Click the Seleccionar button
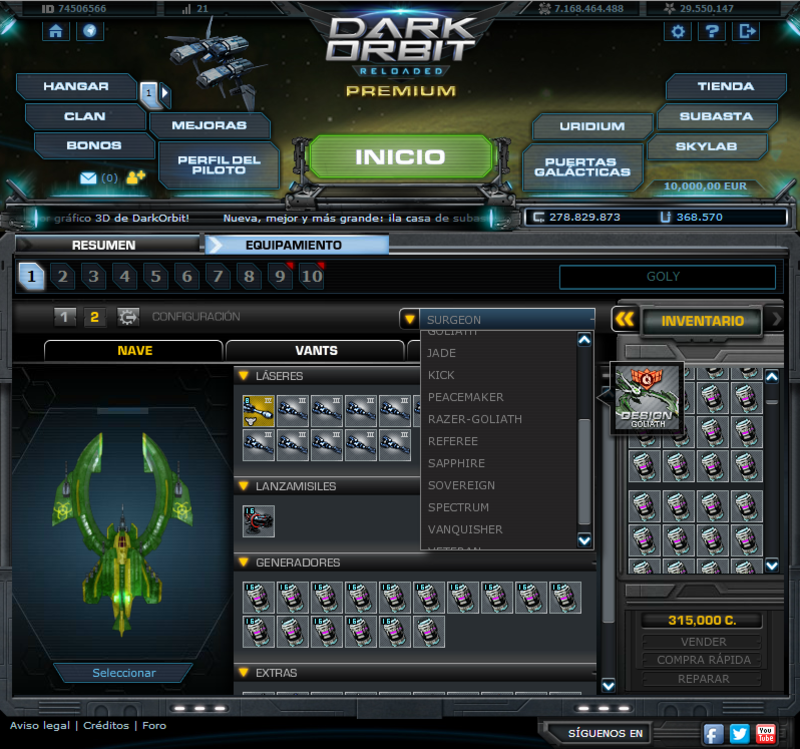800x749 pixels. [124, 673]
